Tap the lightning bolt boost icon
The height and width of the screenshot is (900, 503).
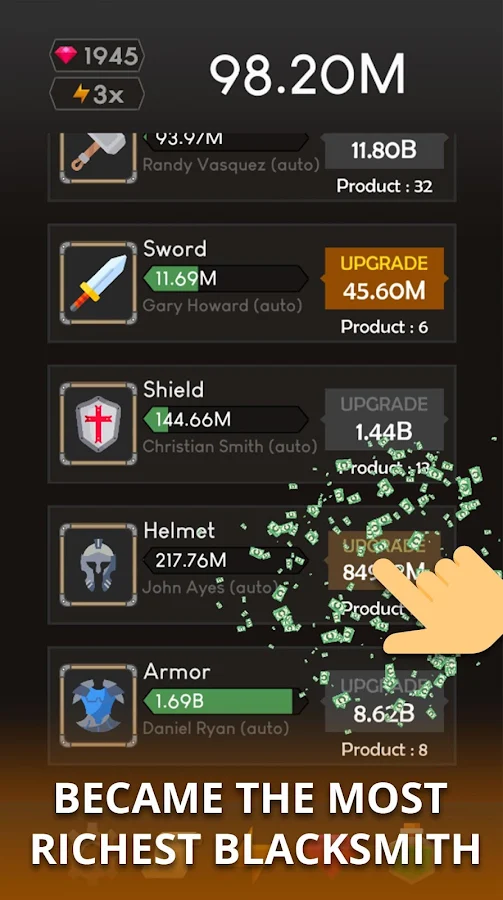[81, 94]
